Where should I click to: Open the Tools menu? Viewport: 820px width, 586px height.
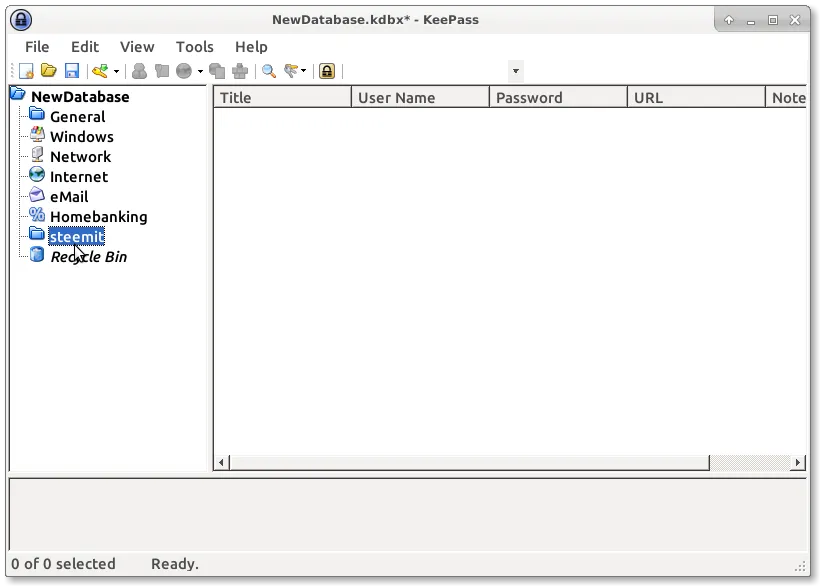pos(194,47)
